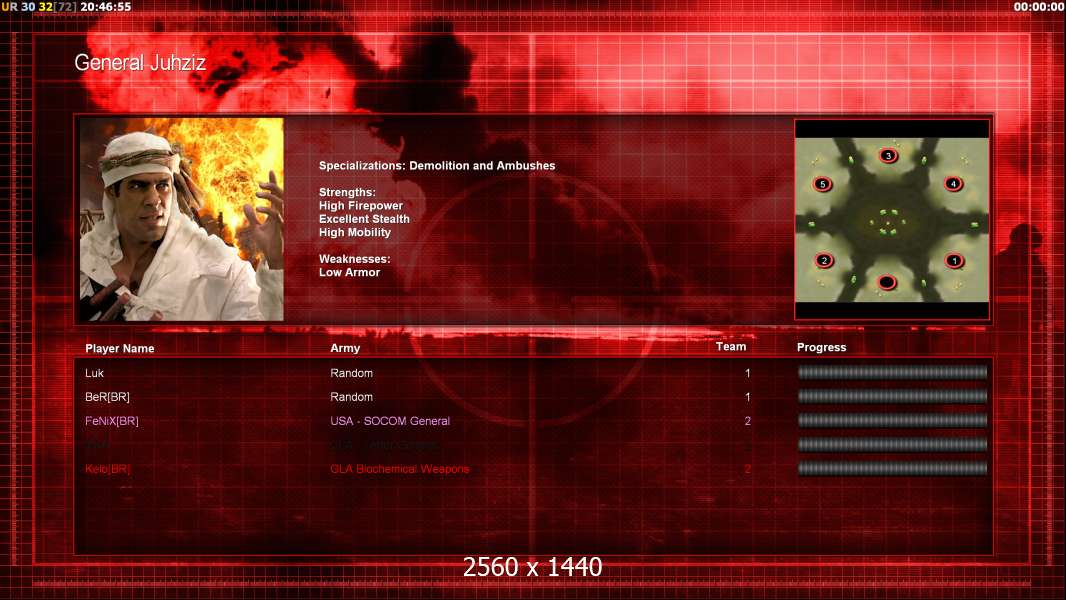This screenshot has height=600, width=1066.
Task: Click the "Team" column header
Action: [731, 347]
